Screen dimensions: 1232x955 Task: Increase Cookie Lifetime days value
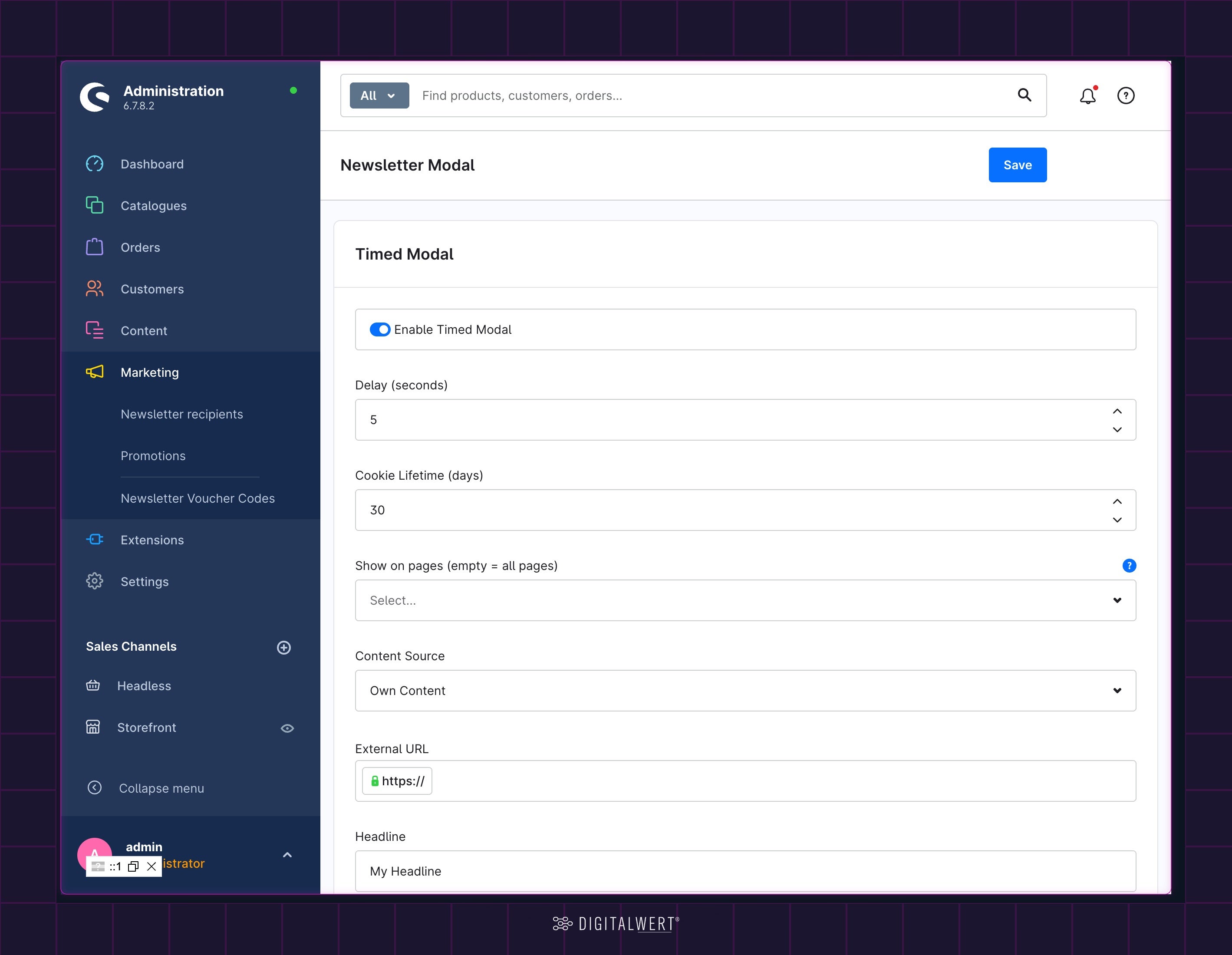click(1117, 501)
